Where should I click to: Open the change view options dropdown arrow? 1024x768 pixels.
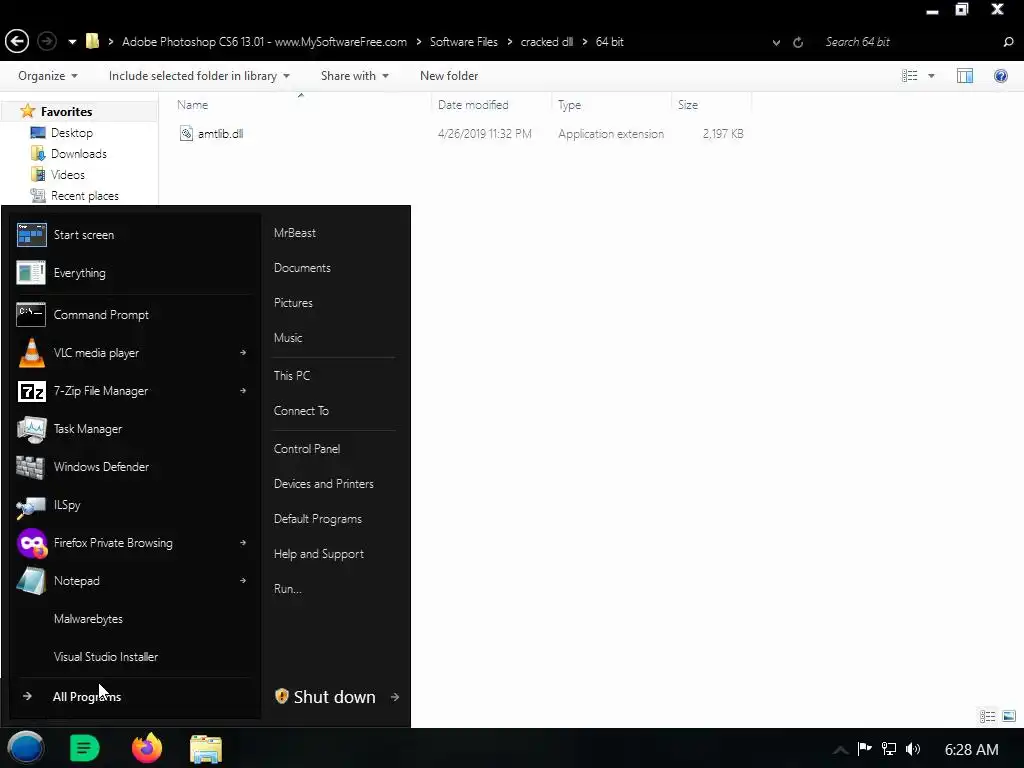(x=931, y=76)
